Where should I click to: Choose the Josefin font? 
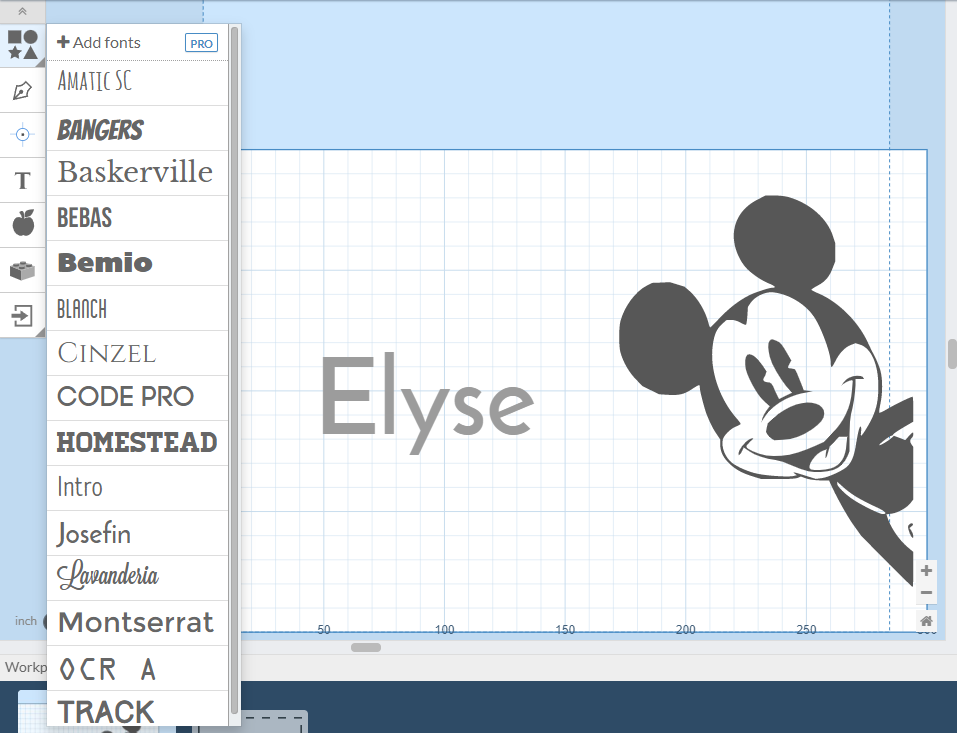click(x=137, y=533)
